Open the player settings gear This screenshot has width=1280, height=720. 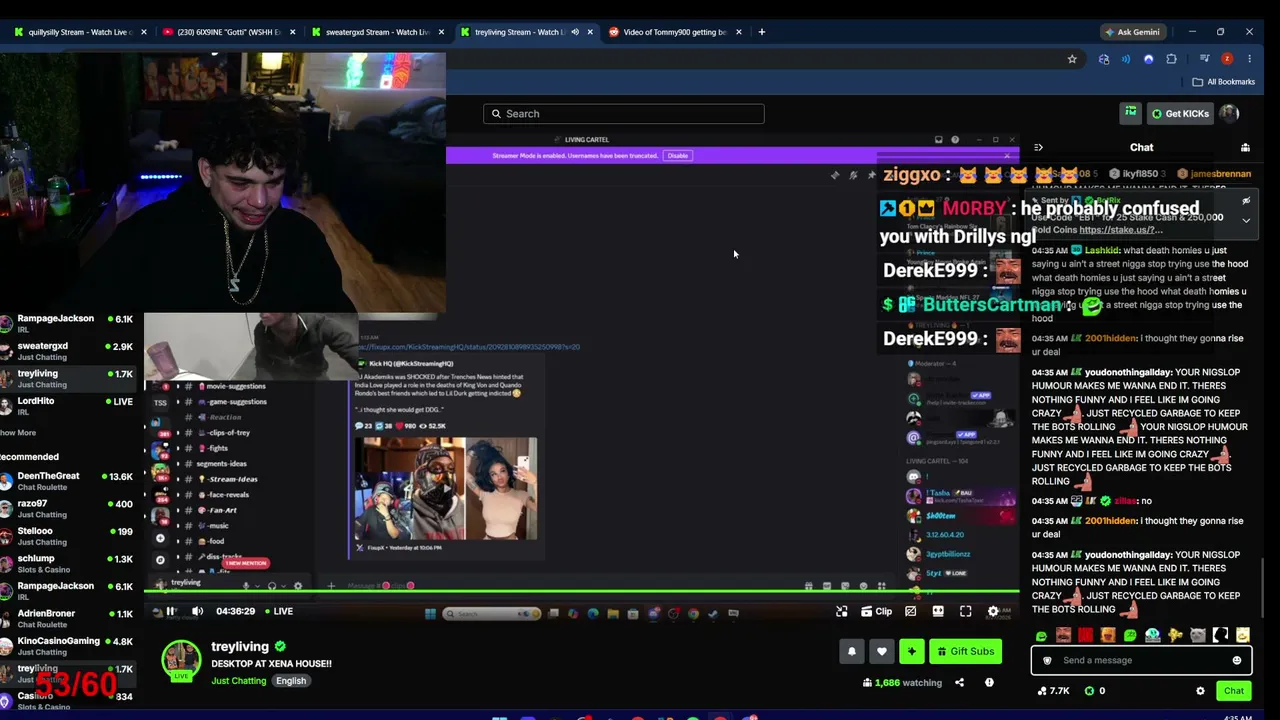[993, 611]
